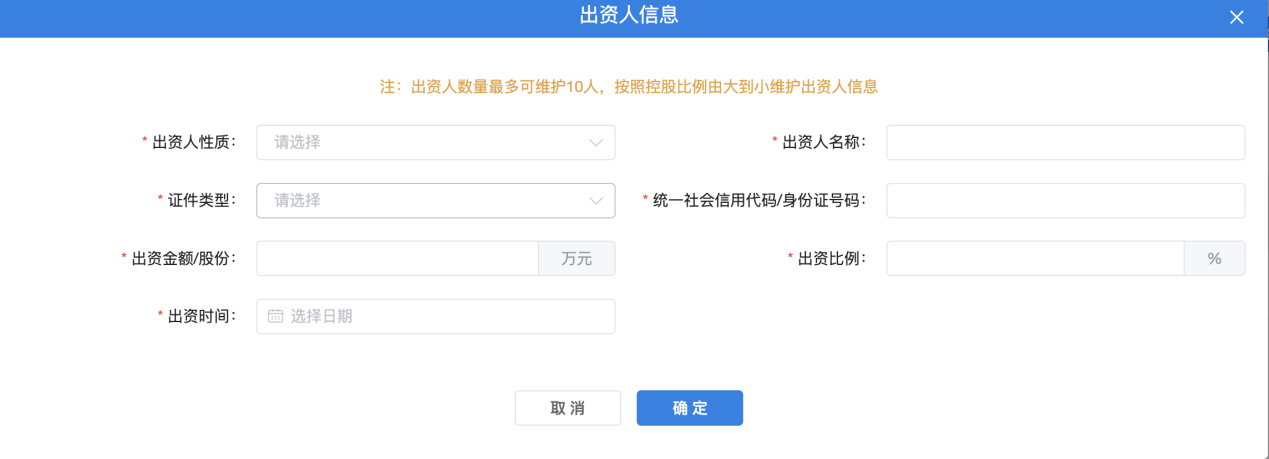Click the 出资时间 field label
This screenshot has height=459, width=1269.
[202, 316]
